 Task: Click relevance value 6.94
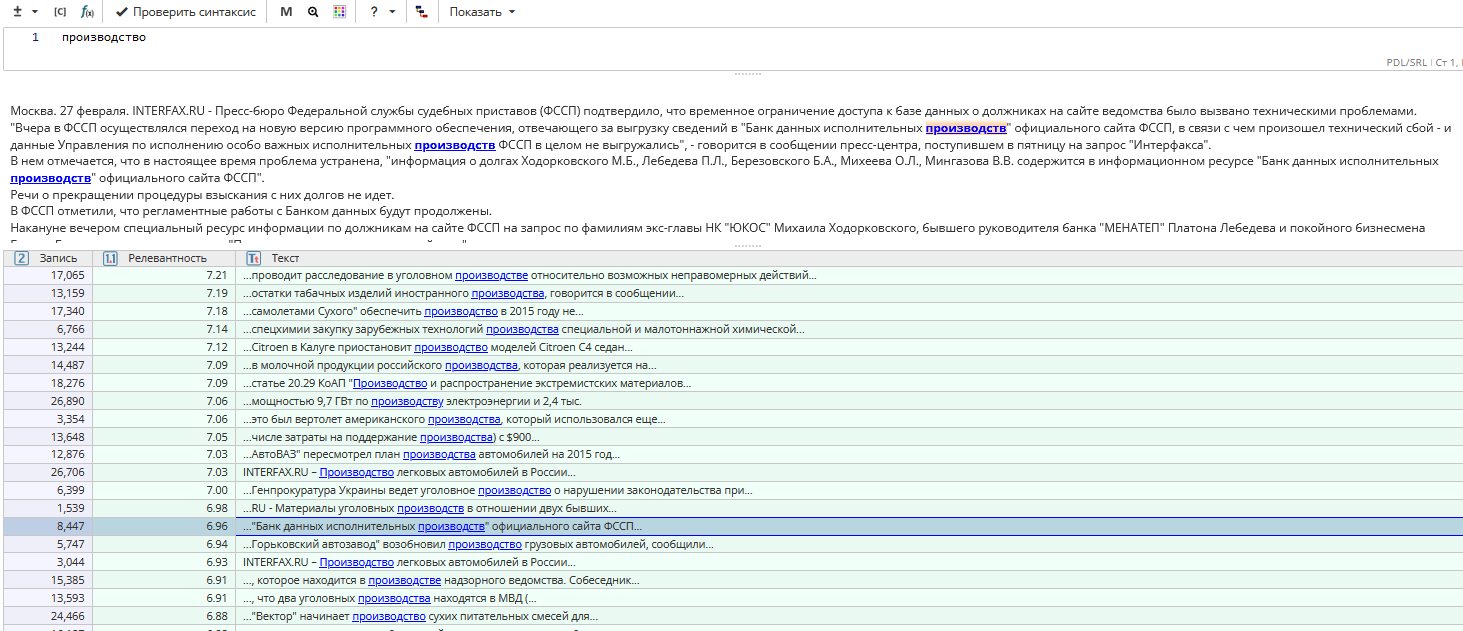tap(217, 544)
